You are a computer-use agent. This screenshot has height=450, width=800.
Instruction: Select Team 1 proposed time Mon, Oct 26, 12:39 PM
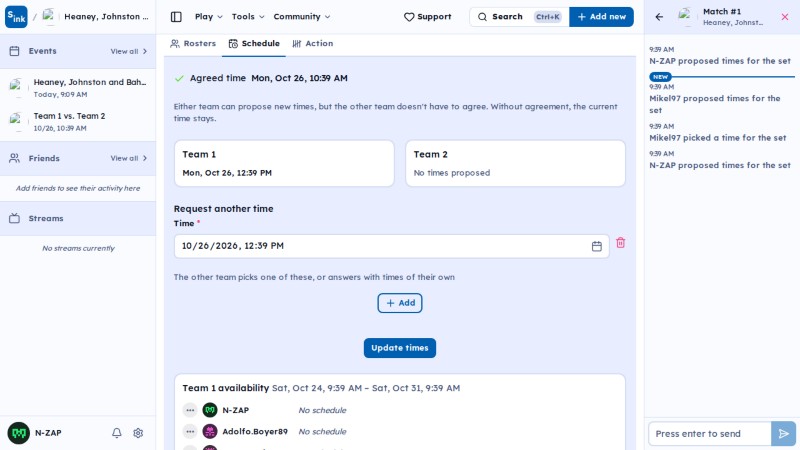227,173
